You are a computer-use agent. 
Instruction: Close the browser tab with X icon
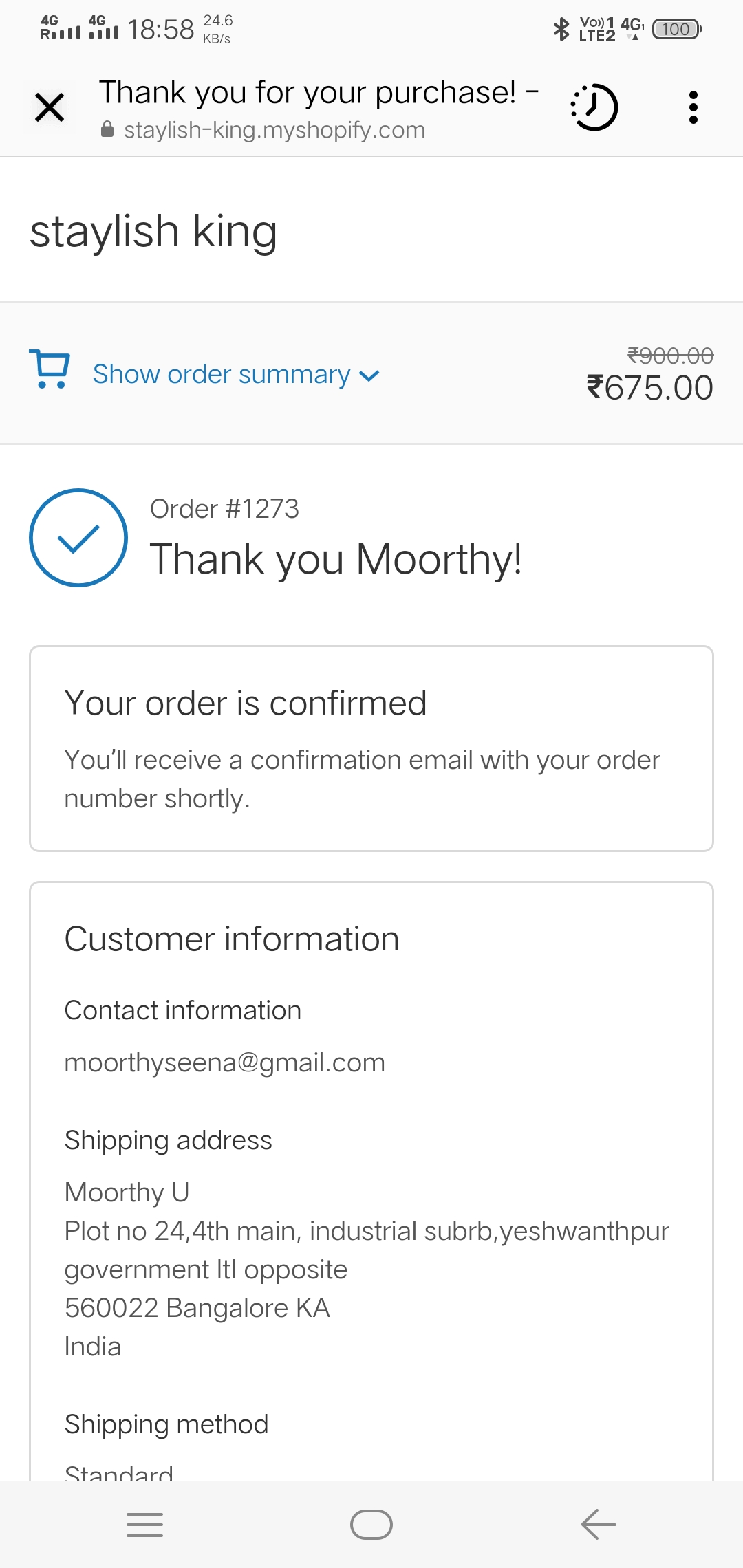(x=50, y=108)
